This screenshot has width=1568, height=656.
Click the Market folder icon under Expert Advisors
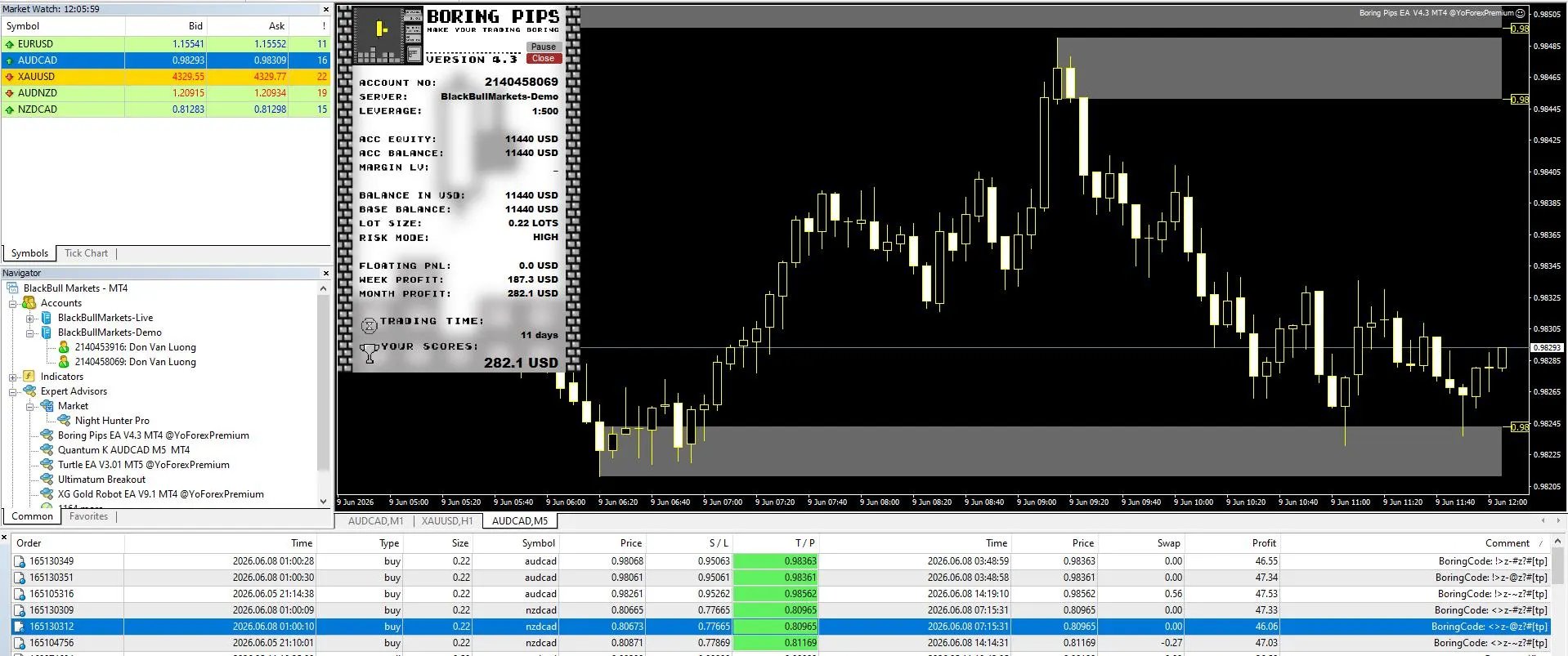(x=47, y=406)
